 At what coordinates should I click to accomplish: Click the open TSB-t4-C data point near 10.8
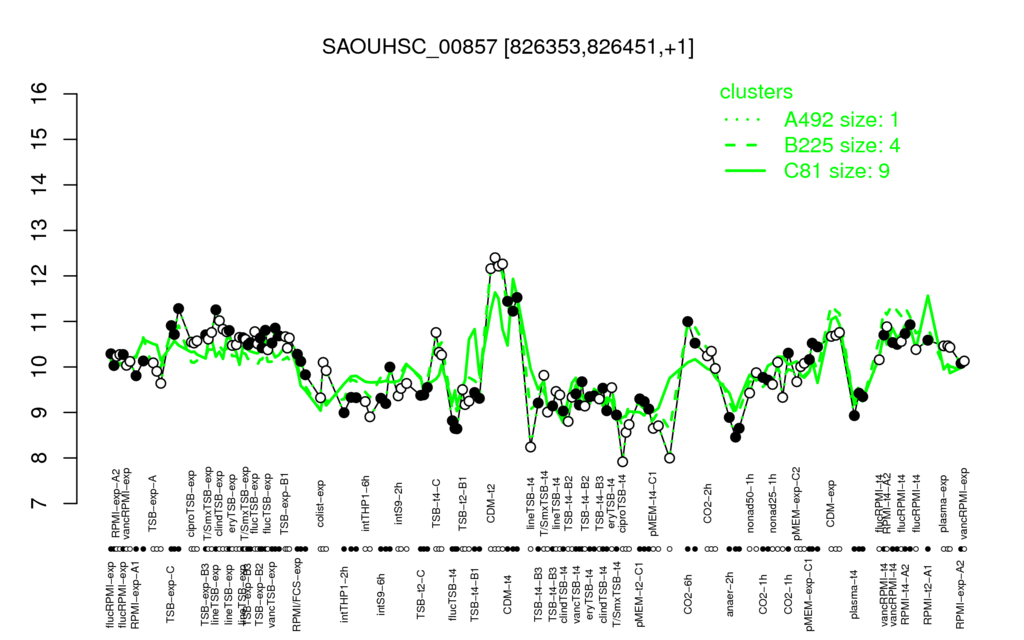pos(436,332)
